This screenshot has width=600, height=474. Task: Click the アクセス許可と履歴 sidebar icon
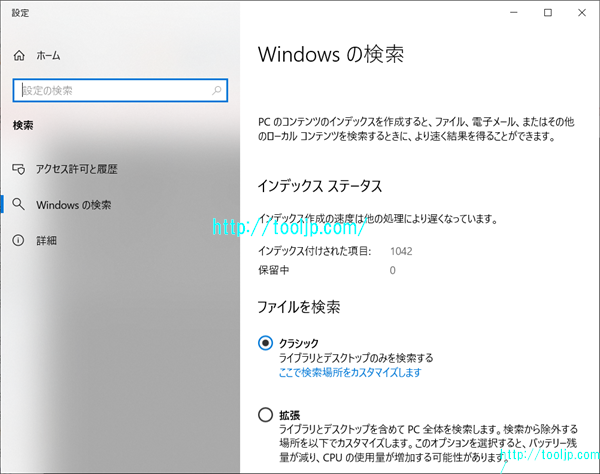(x=19, y=169)
